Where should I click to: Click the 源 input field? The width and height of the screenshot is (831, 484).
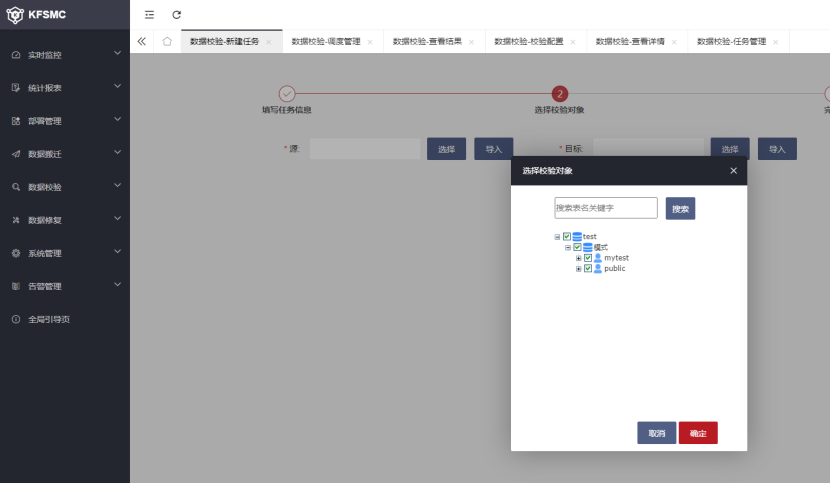coord(365,149)
